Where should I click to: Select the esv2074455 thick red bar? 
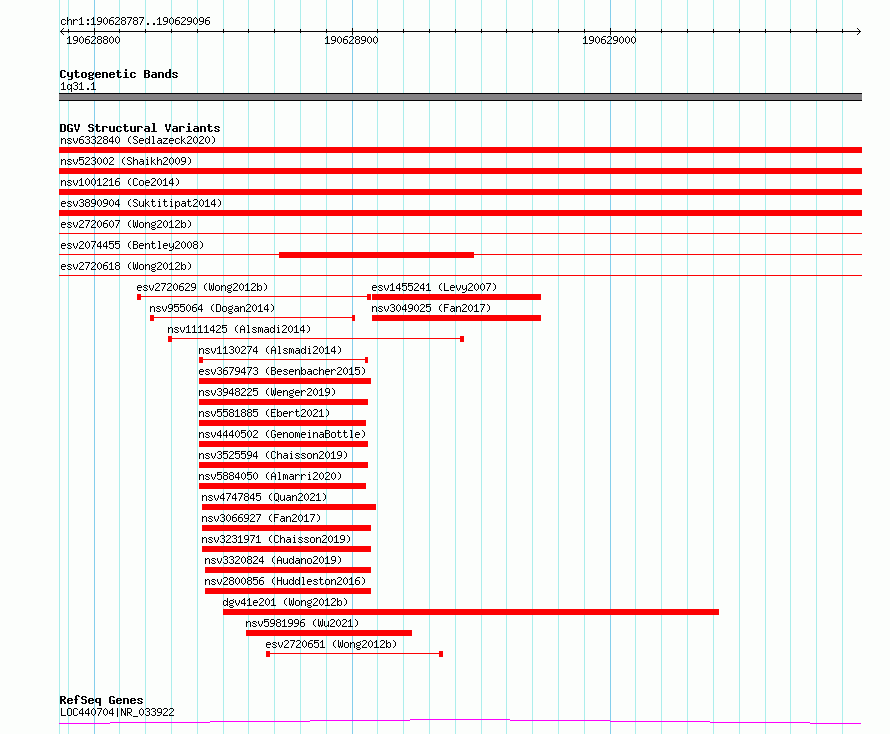pos(376,255)
